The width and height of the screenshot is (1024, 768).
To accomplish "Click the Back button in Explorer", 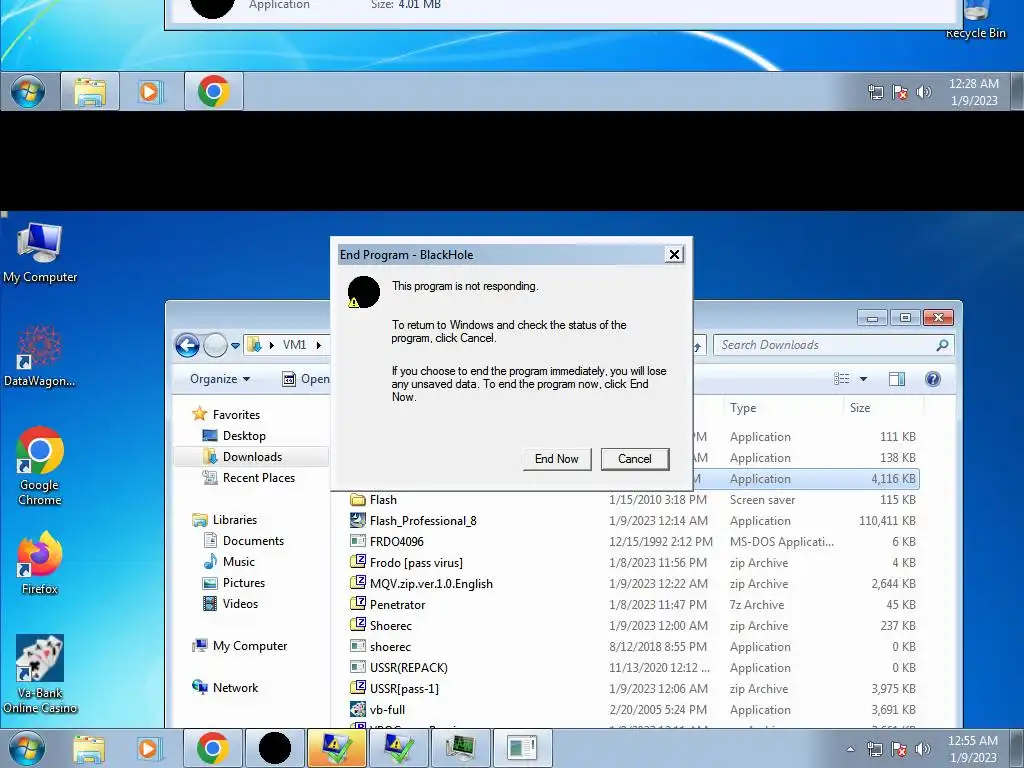I will pyautogui.click(x=187, y=345).
